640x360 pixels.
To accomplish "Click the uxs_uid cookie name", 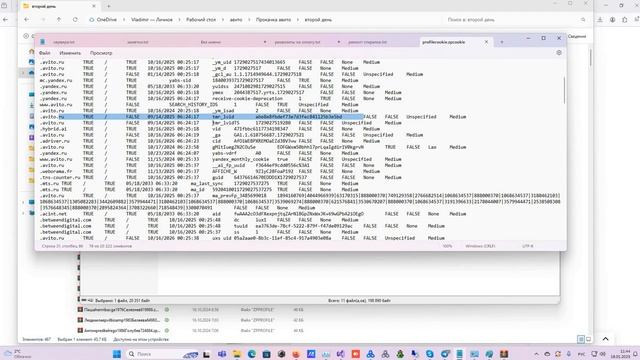I will [x=222, y=238].
